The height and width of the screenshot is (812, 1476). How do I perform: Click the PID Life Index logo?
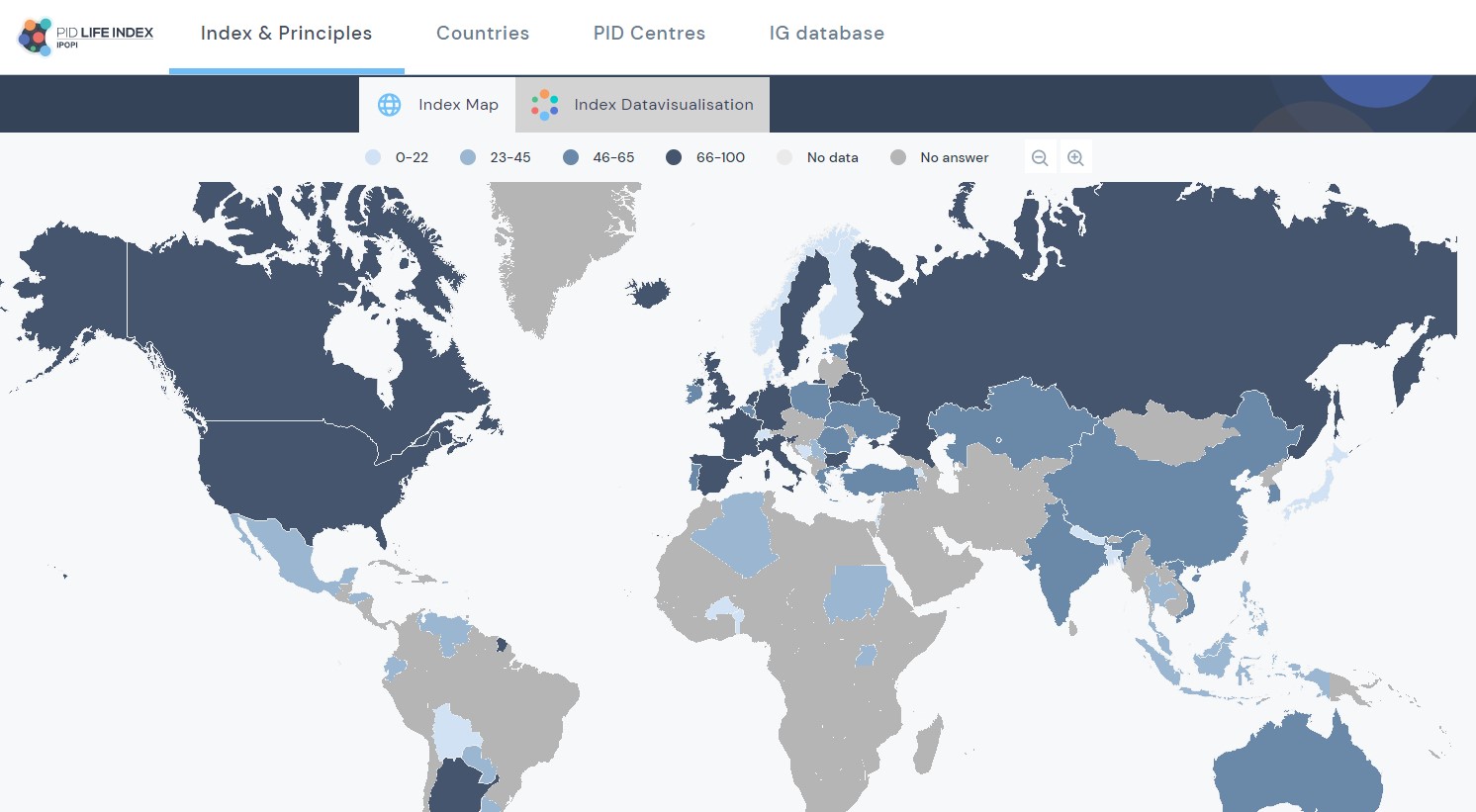click(x=86, y=36)
